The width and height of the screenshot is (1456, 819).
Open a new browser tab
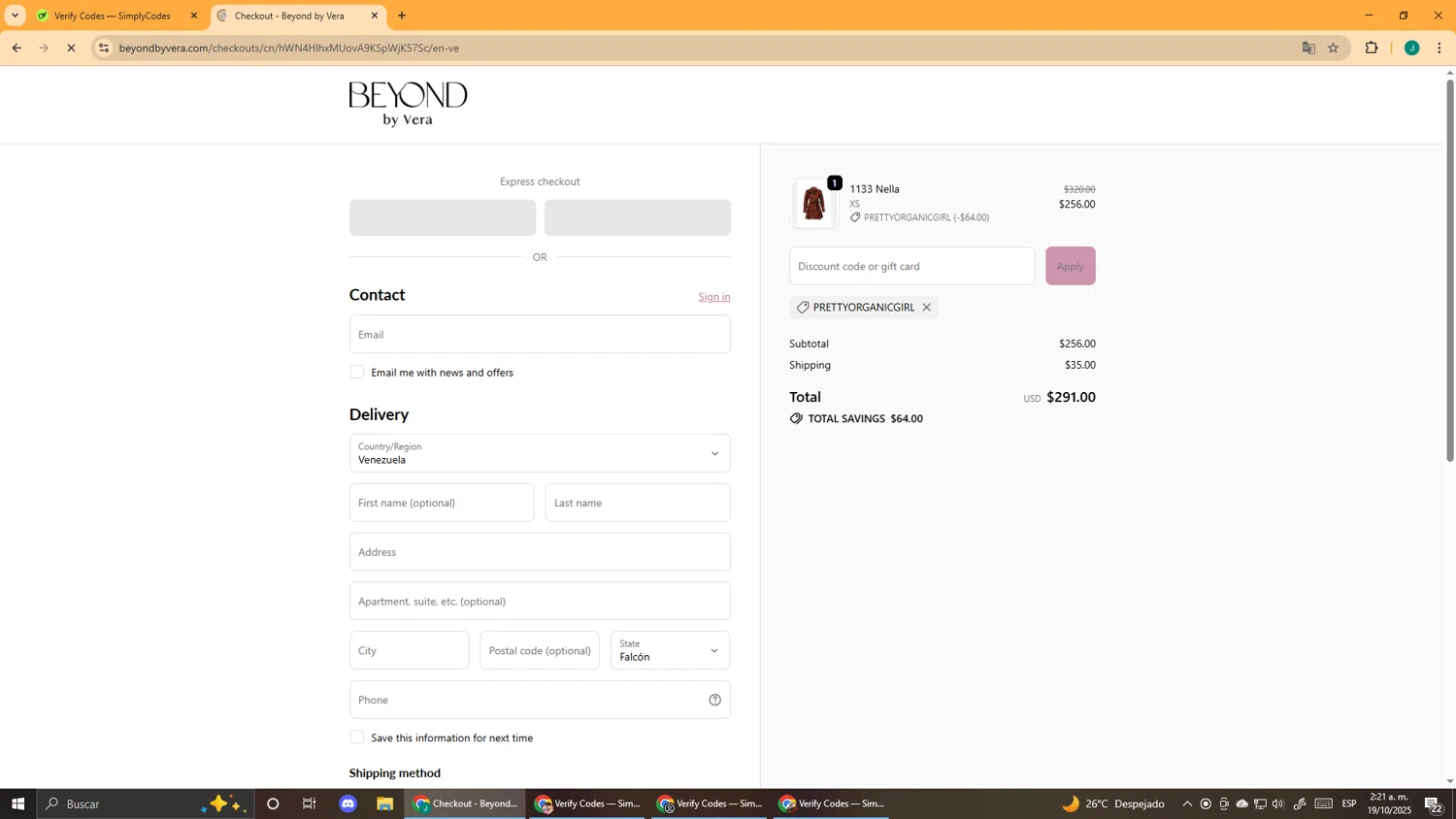pyautogui.click(x=402, y=16)
